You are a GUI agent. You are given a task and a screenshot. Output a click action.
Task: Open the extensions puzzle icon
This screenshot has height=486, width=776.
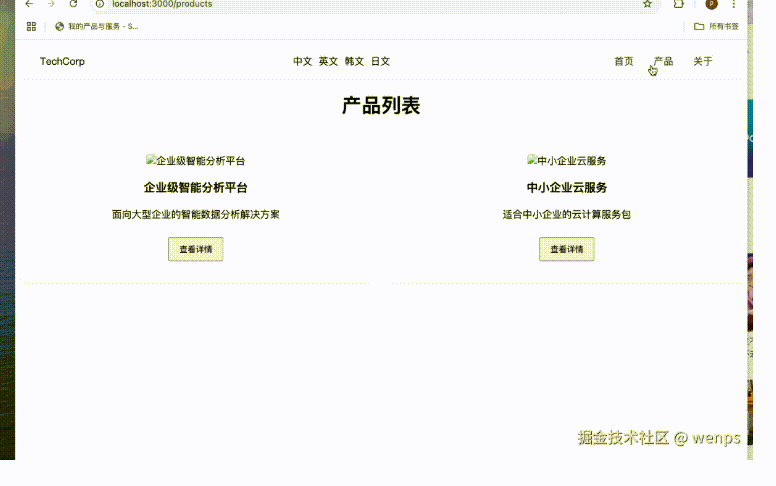(679, 4)
